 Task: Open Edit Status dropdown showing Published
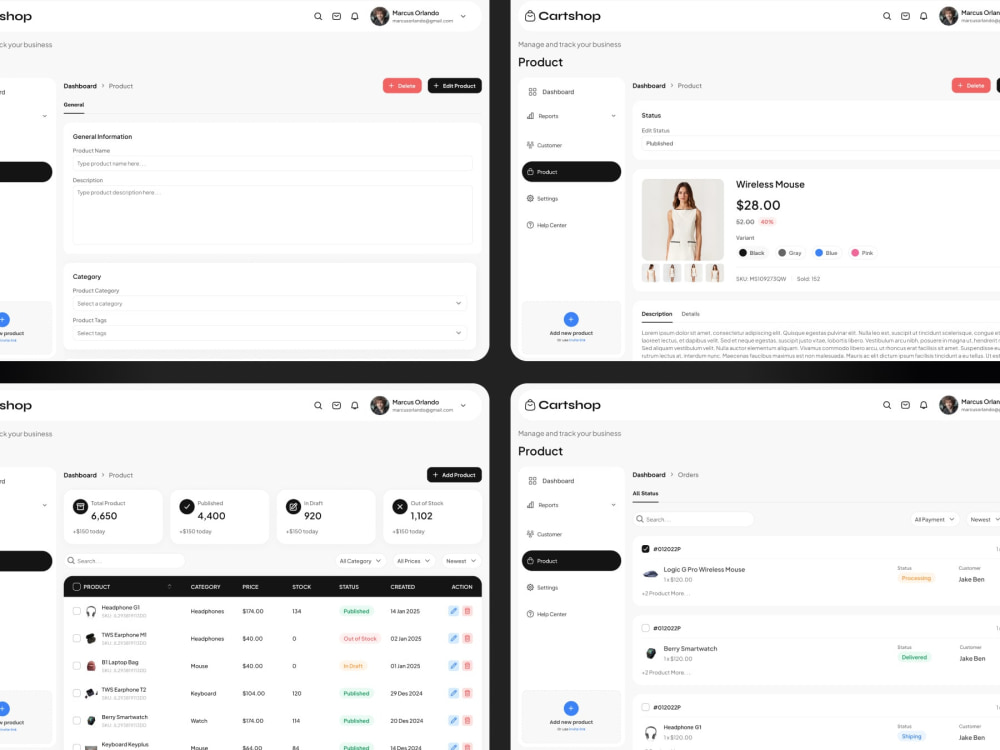821,143
